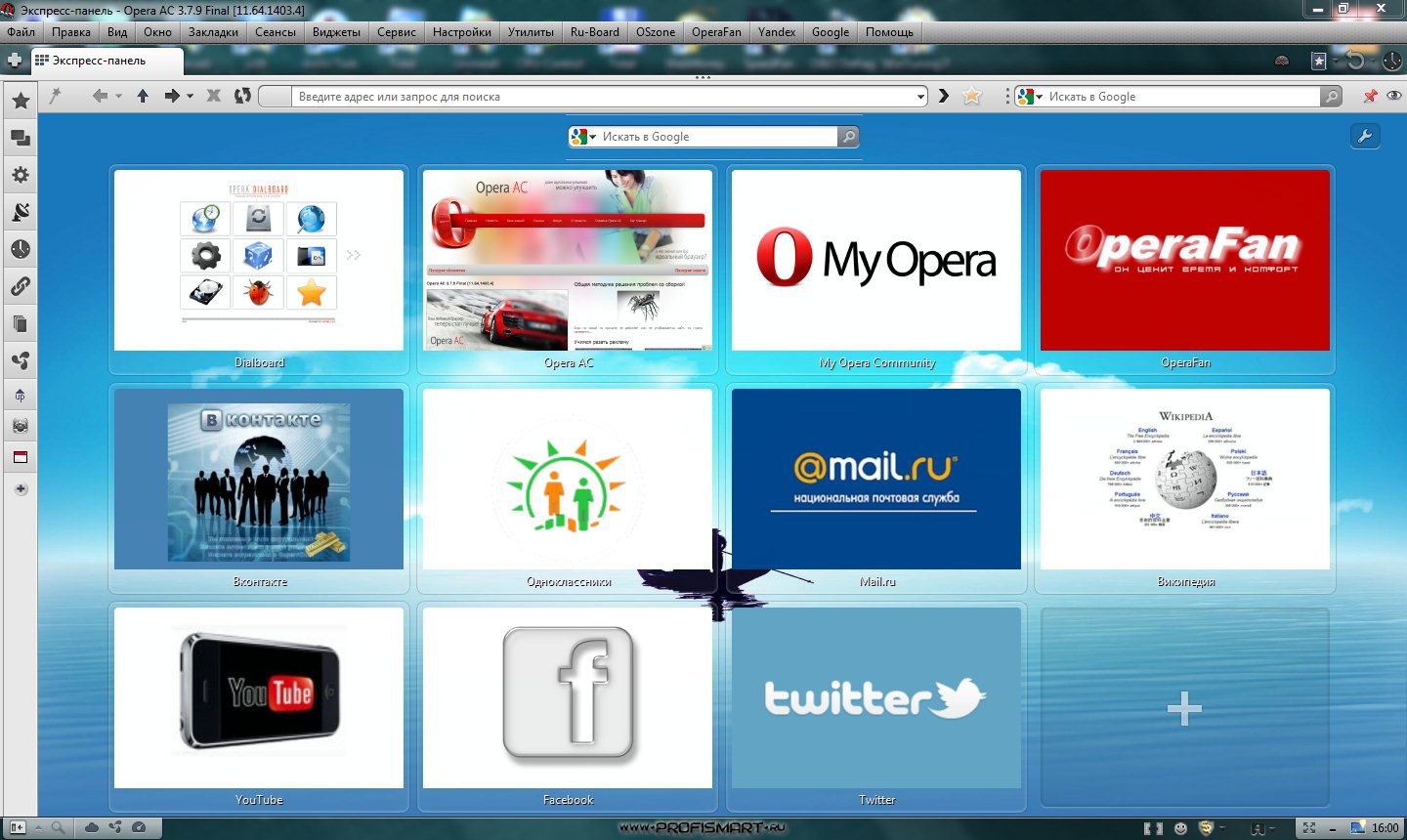Viewport: 1407px width, 840px height.
Task: Click the Speed Dial search magnifier button
Action: [849, 137]
